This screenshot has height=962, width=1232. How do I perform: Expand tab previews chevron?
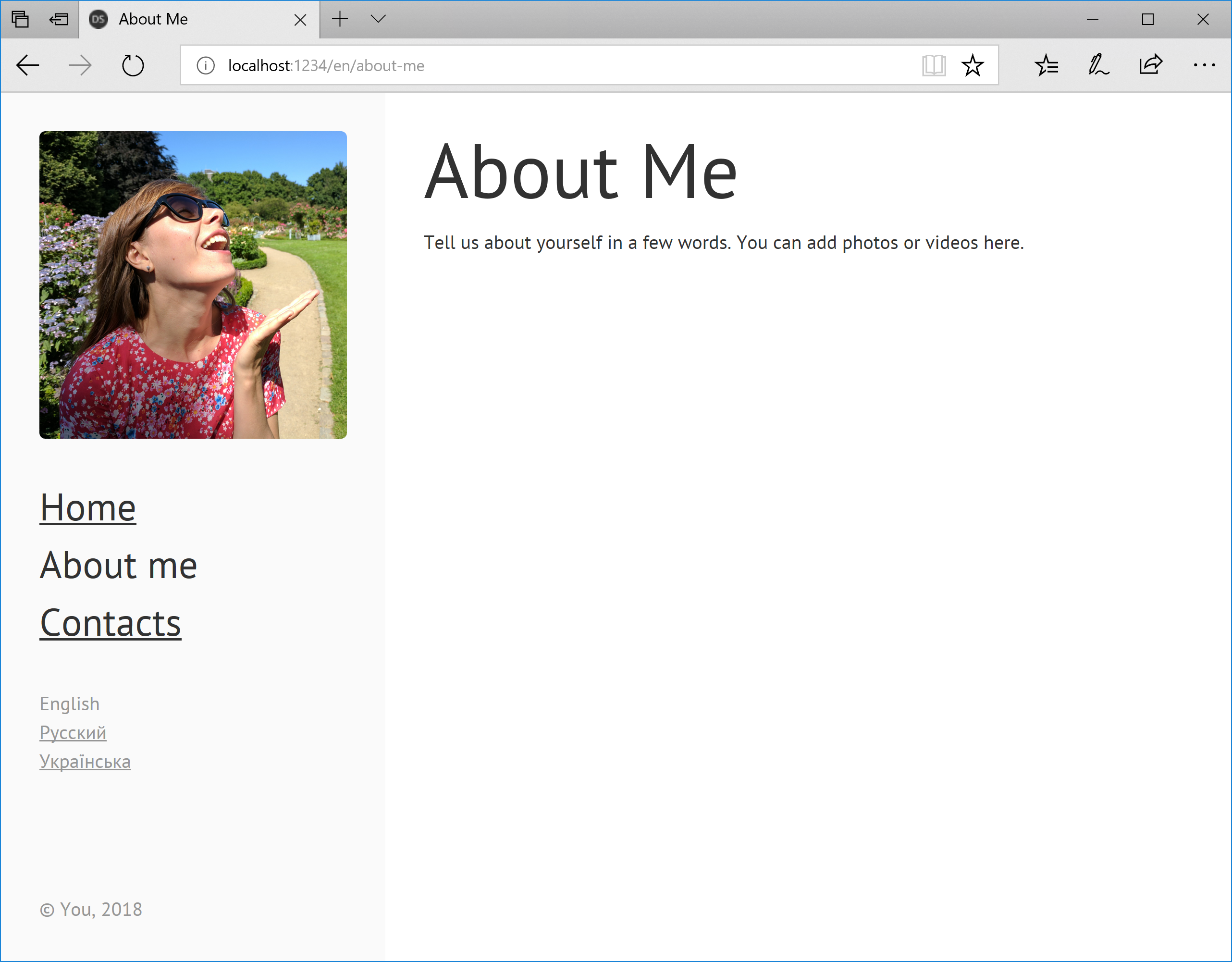click(378, 19)
